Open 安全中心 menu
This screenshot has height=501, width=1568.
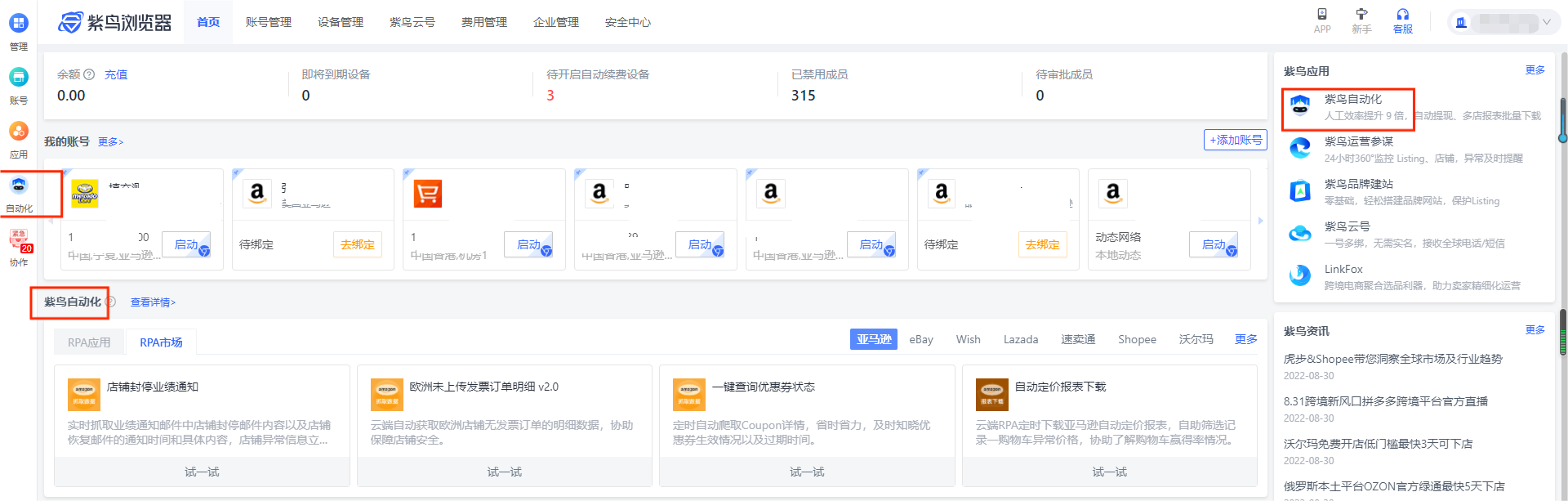tap(628, 22)
